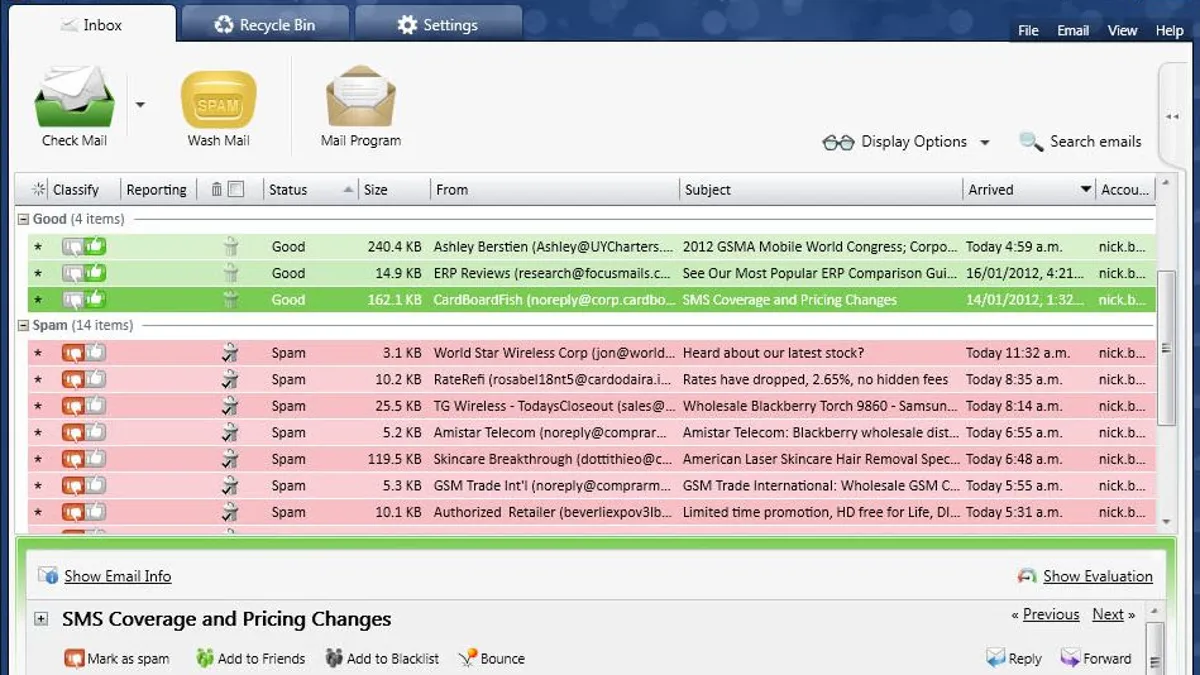This screenshot has width=1200, height=675.
Task: Toggle deletion for the Ashley Berstien email
Action: [x=231, y=246]
